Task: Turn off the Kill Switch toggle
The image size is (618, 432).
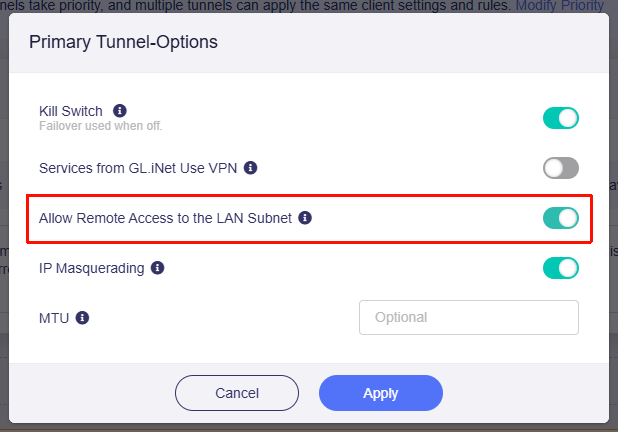Action: 561,118
